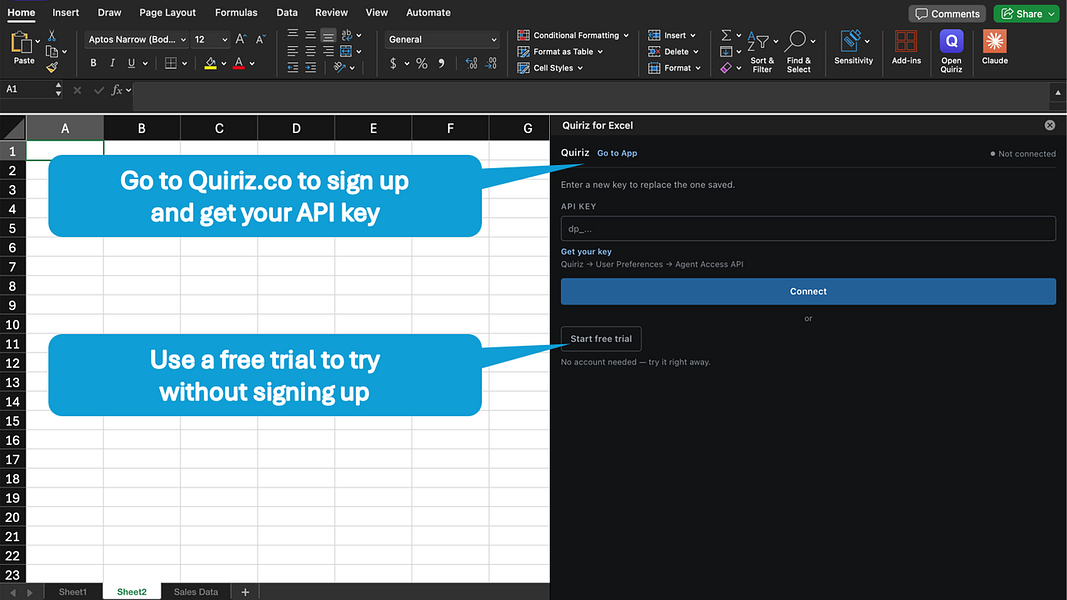Open the General number format dropdown
This screenshot has width=1067, height=600.
tap(442, 39)
